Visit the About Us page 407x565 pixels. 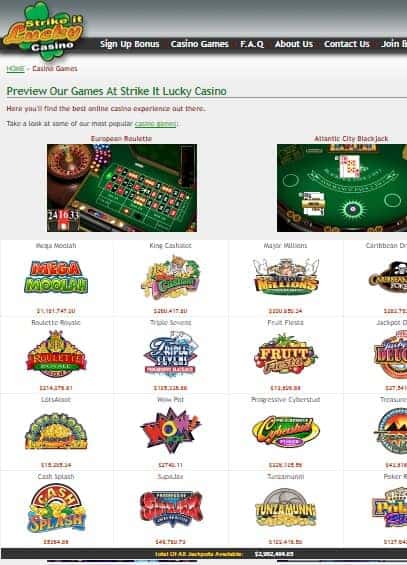(294, 44)
